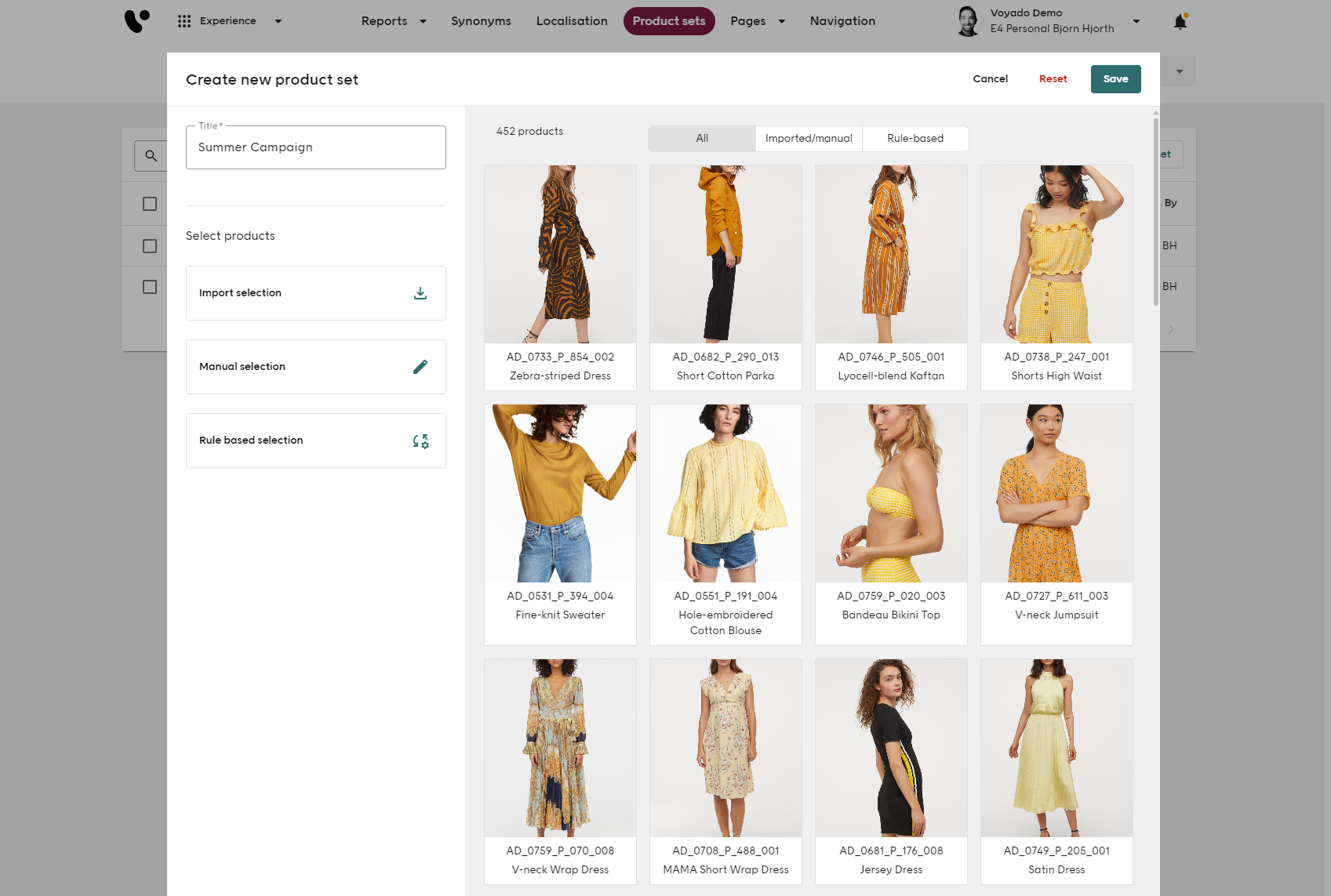Click the Select products heading
This screenshot has height=896, width=1331.
231,236
